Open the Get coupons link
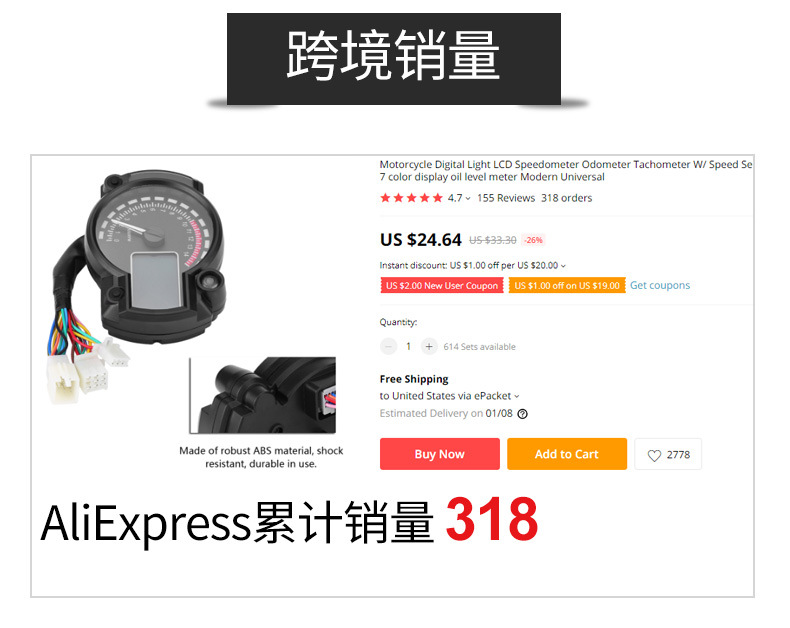The image size is (790, 628). (660, 285)
